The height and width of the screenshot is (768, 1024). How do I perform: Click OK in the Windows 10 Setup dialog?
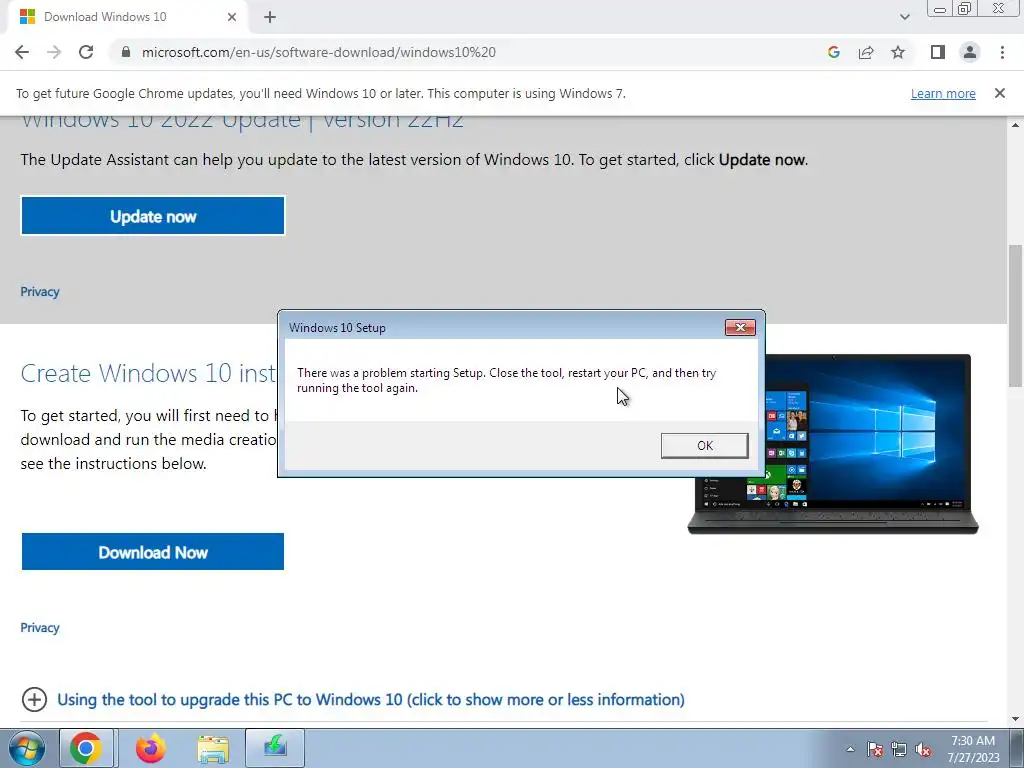pos(705,445)
